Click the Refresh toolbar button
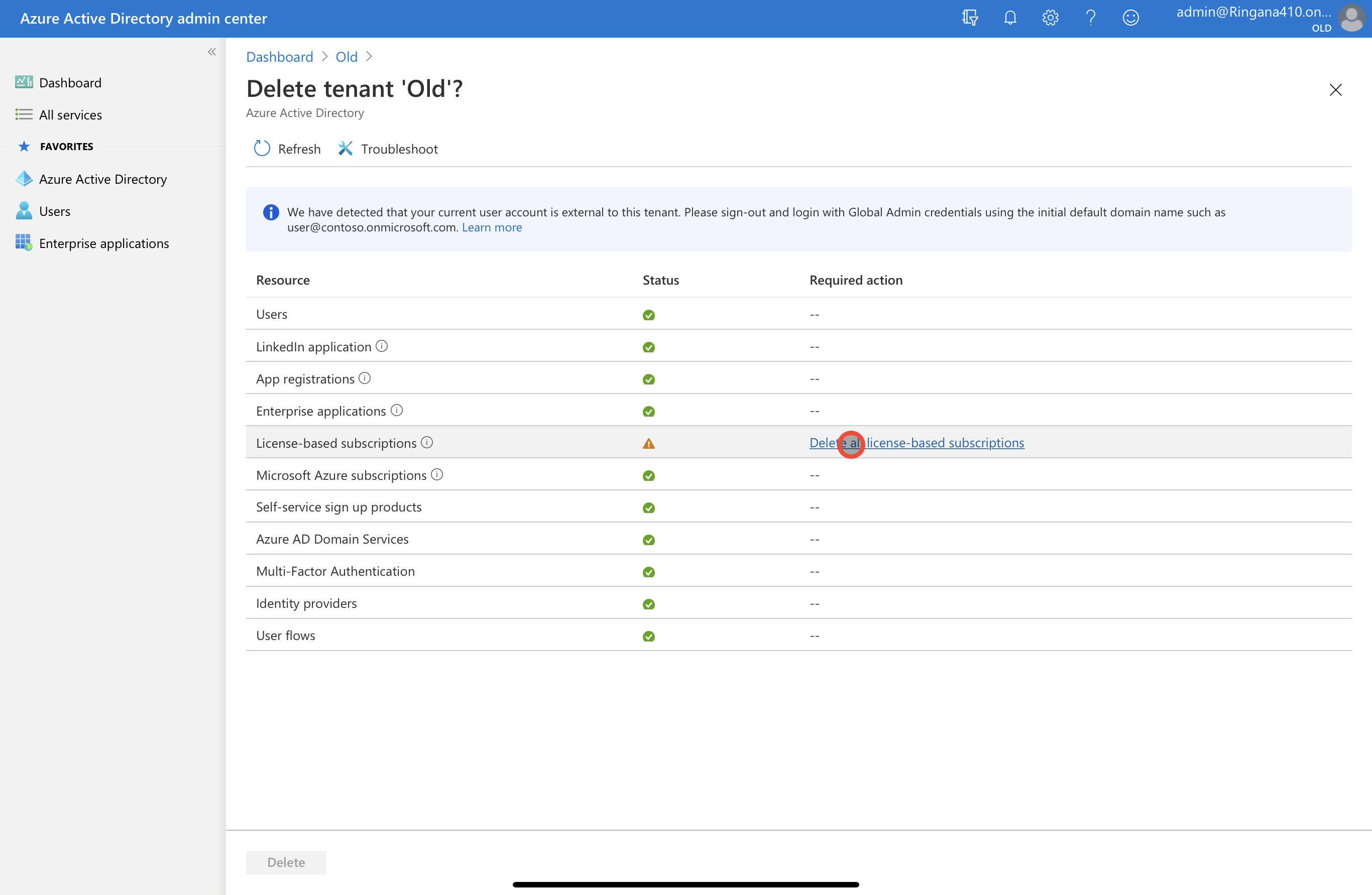 287,149
